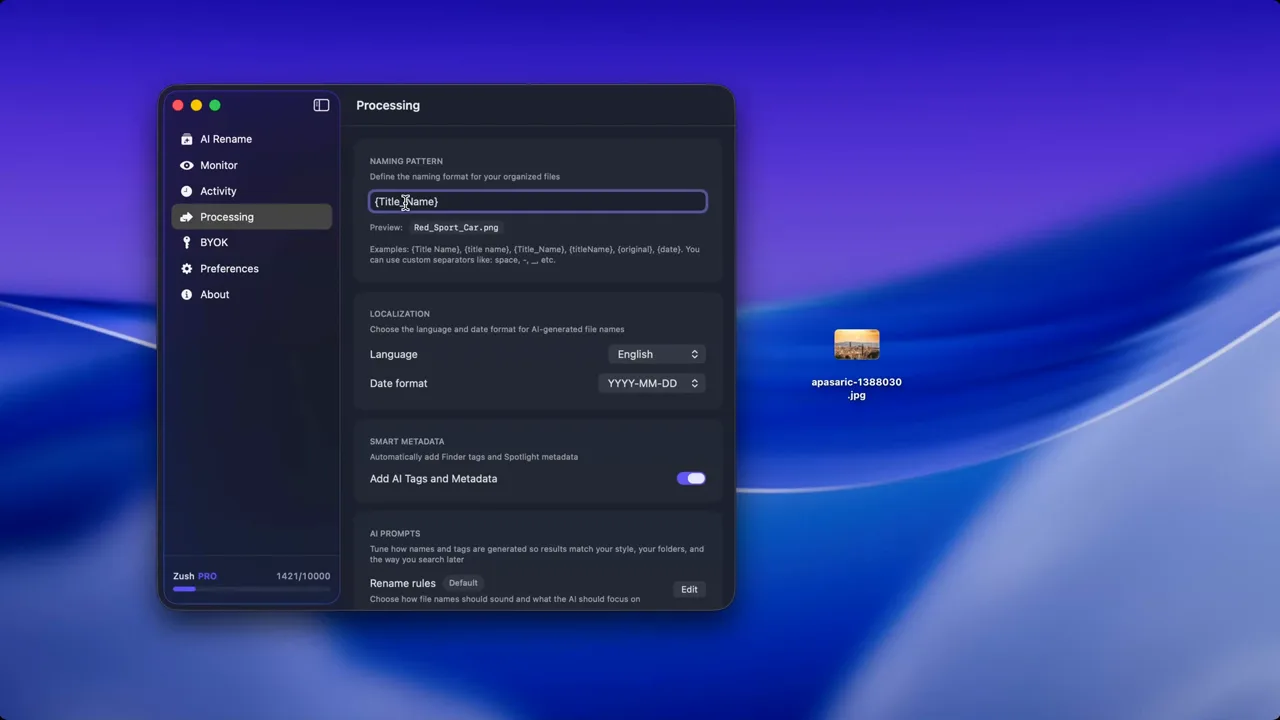Toggle the sidebar panel icon
Screen dimensions: 1280x720
tap(321, 105)
